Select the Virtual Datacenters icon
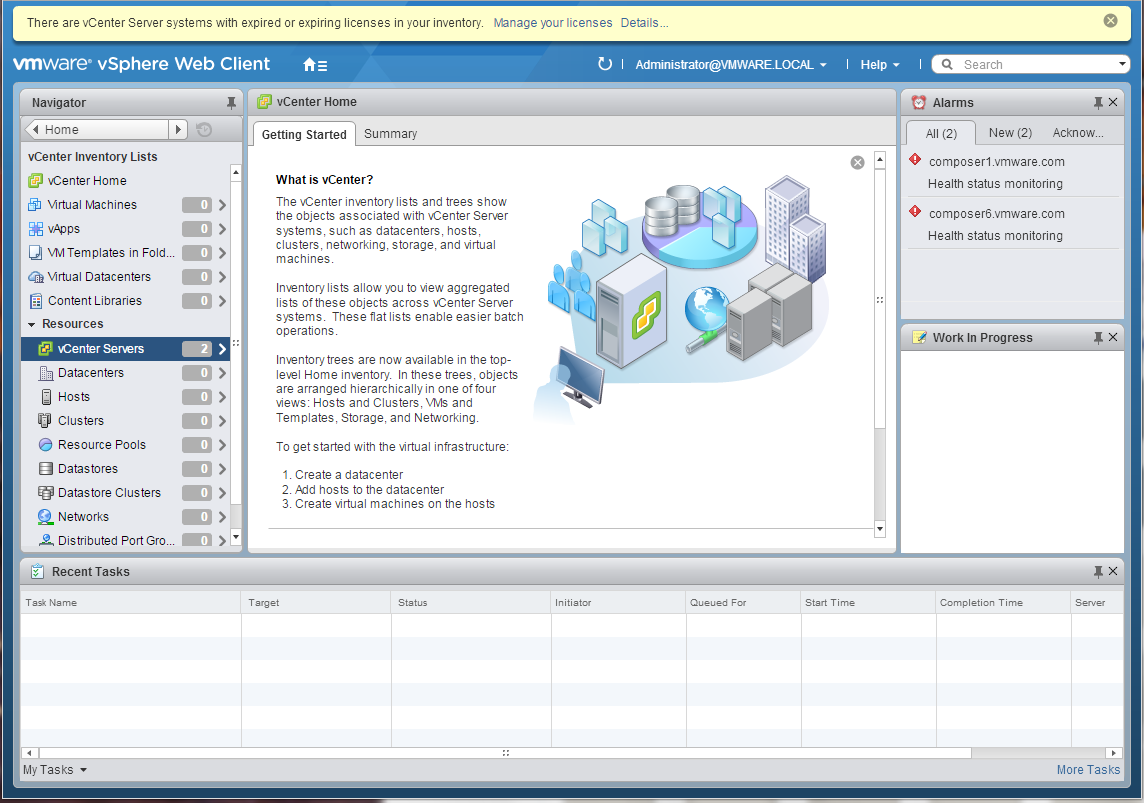 pyautogui.click(x=36, y=277)
